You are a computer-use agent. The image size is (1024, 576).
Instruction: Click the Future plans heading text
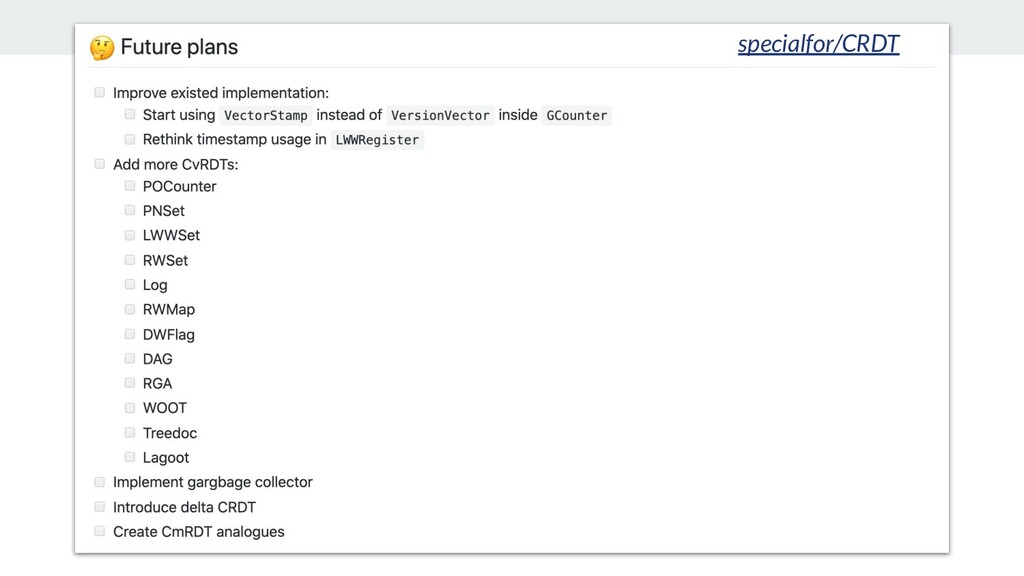pos(179,47)
